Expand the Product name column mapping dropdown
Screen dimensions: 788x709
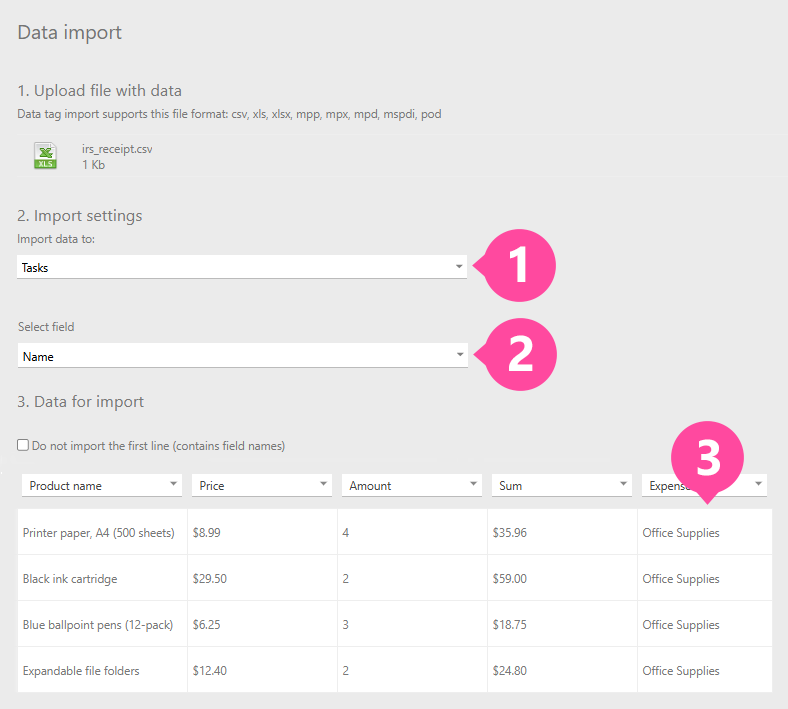[x=101, y=485]
